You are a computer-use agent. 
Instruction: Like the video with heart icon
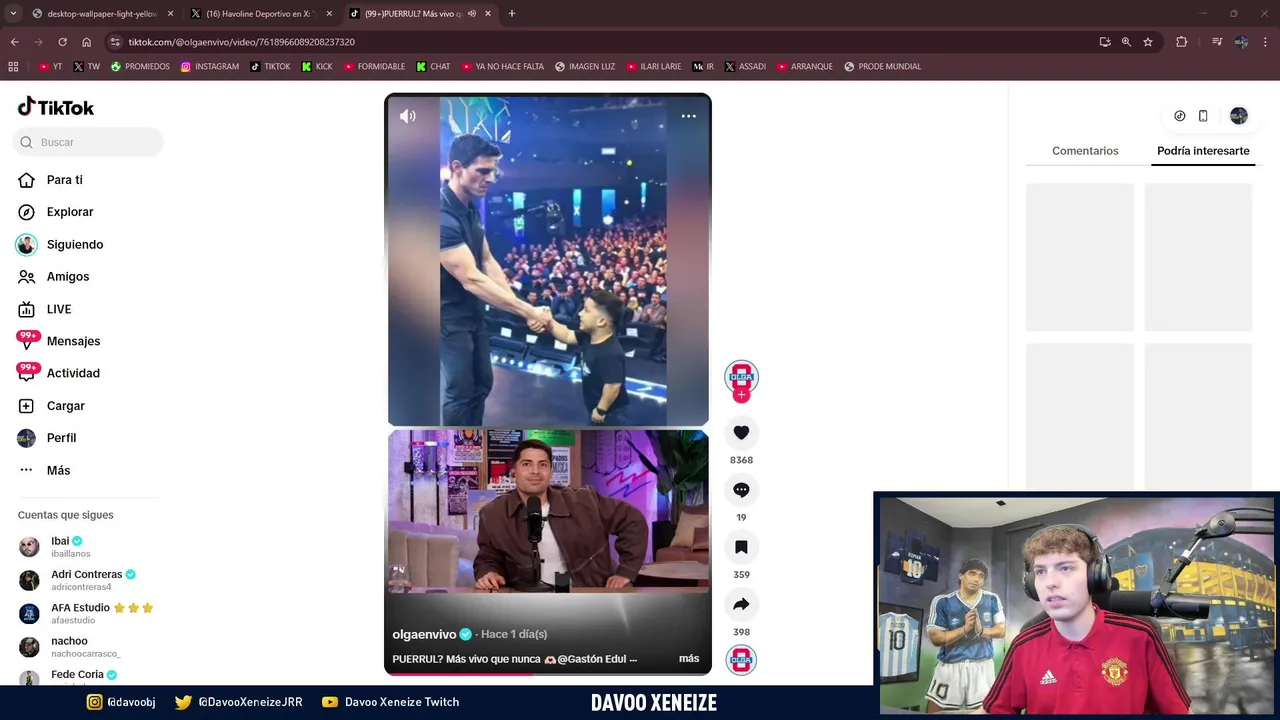point(741,433)
